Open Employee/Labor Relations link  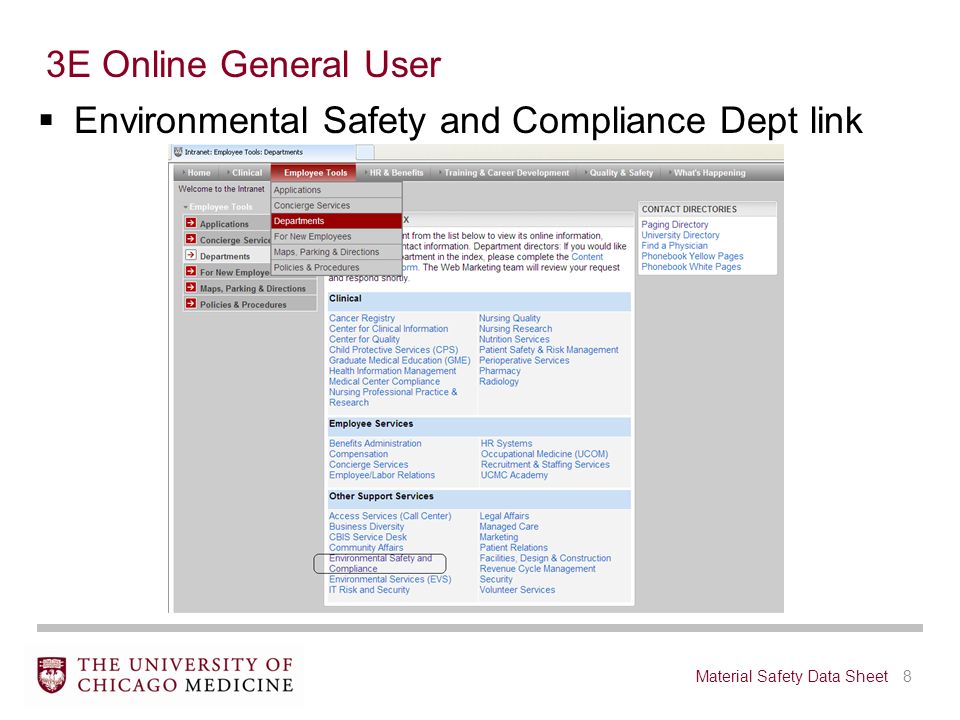(381, 475)
